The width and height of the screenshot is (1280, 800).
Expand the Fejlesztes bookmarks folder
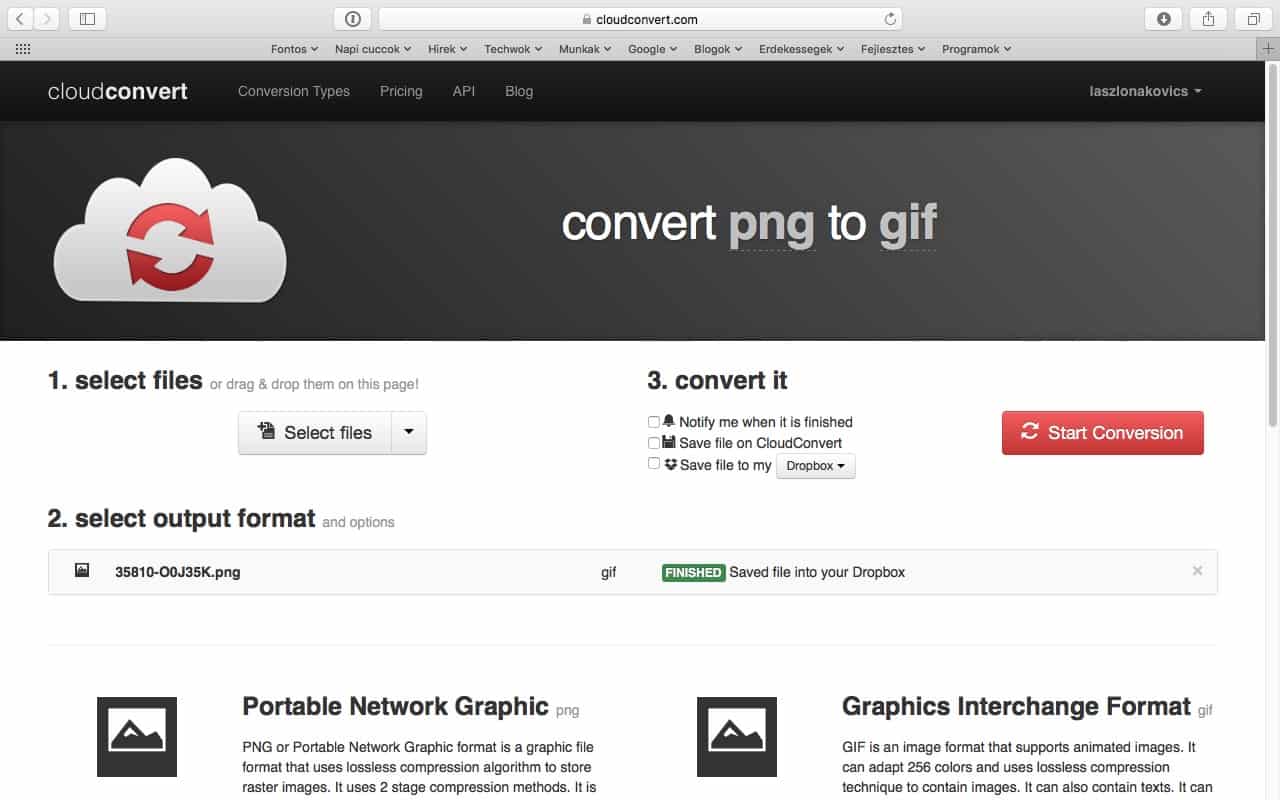(x=893, y=48)
